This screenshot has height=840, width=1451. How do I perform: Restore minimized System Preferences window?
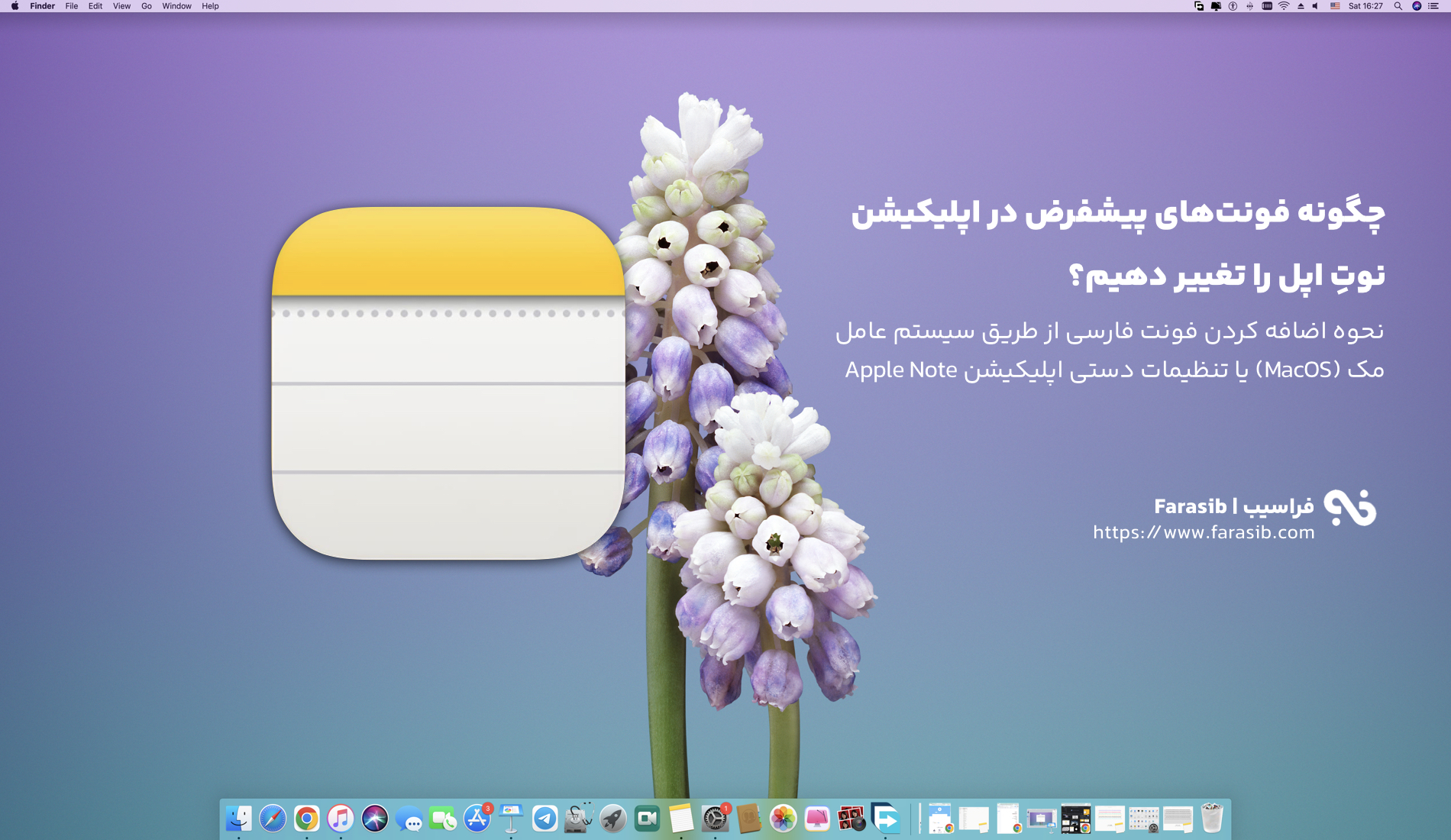(x=1144, y=819)
